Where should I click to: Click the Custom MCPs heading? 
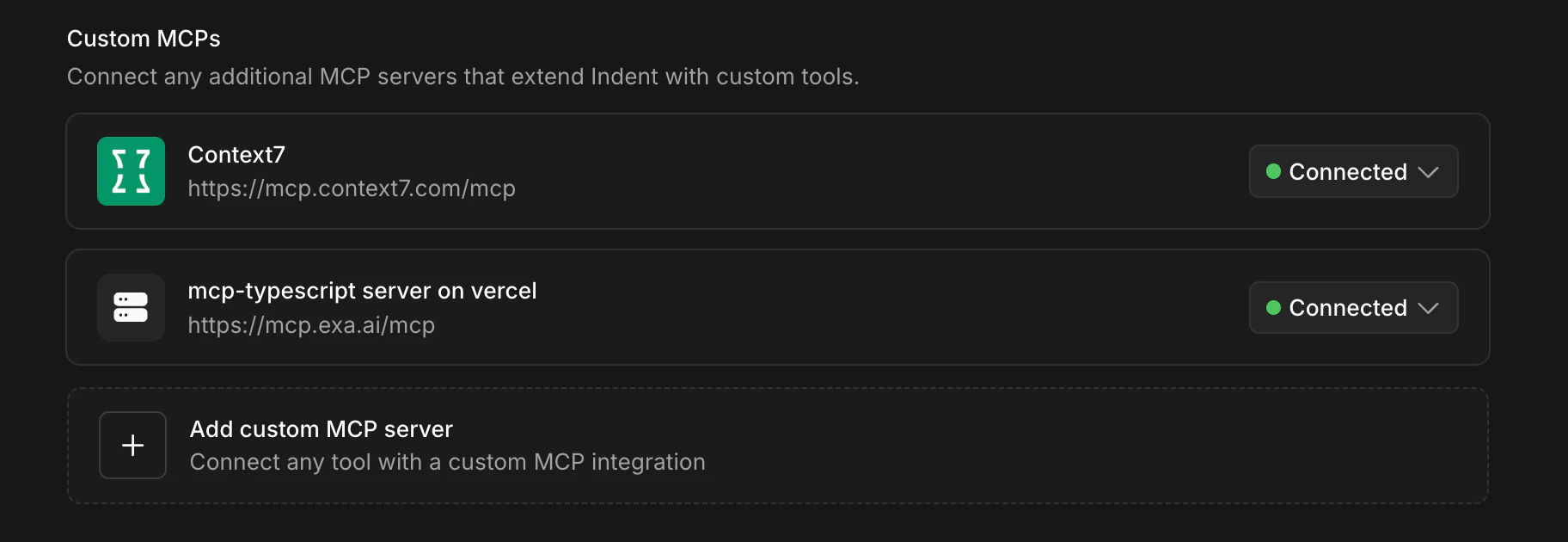pos(144,38)
